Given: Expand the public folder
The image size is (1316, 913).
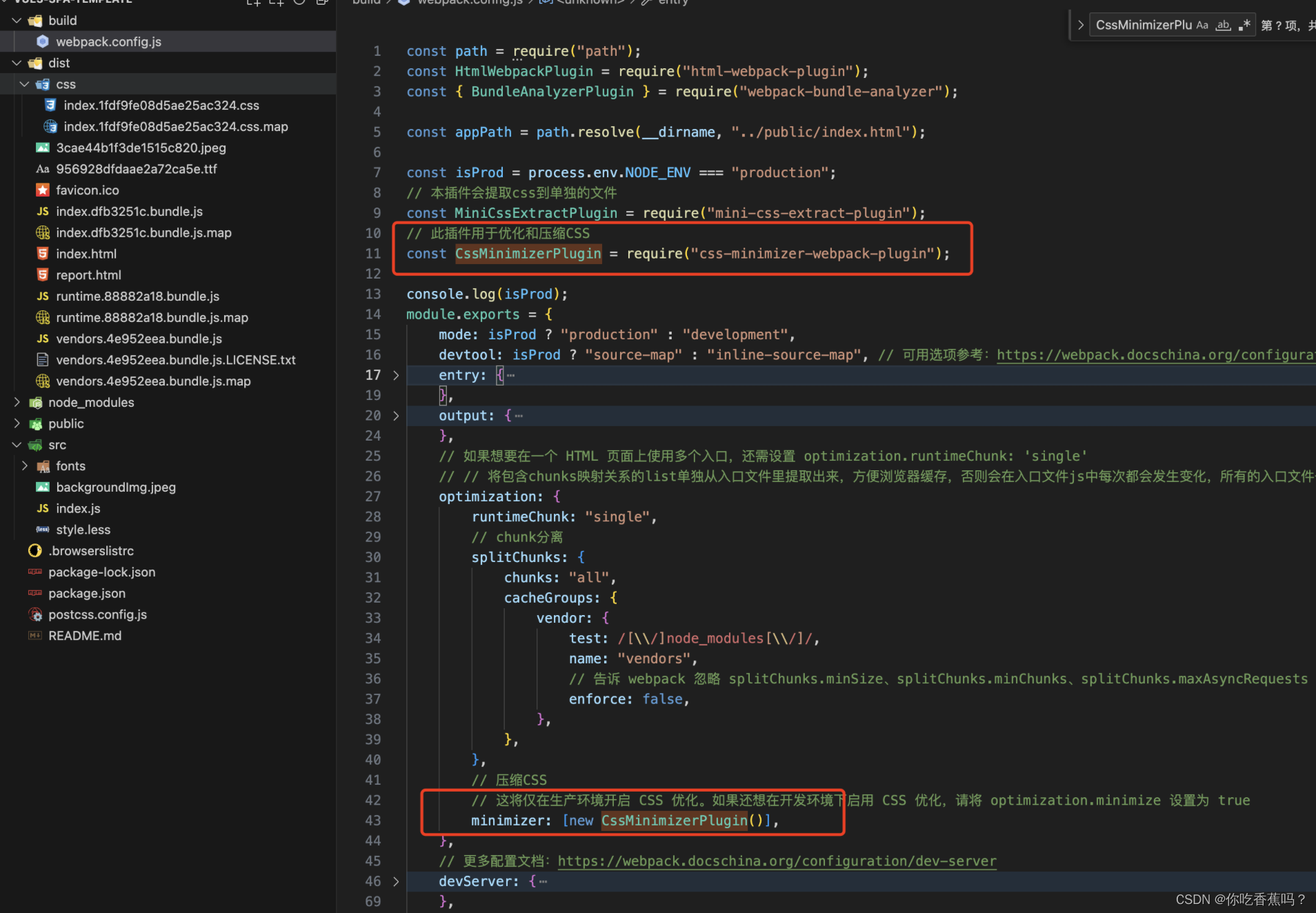Looking at the screenshot, I should tap(17, 423).
